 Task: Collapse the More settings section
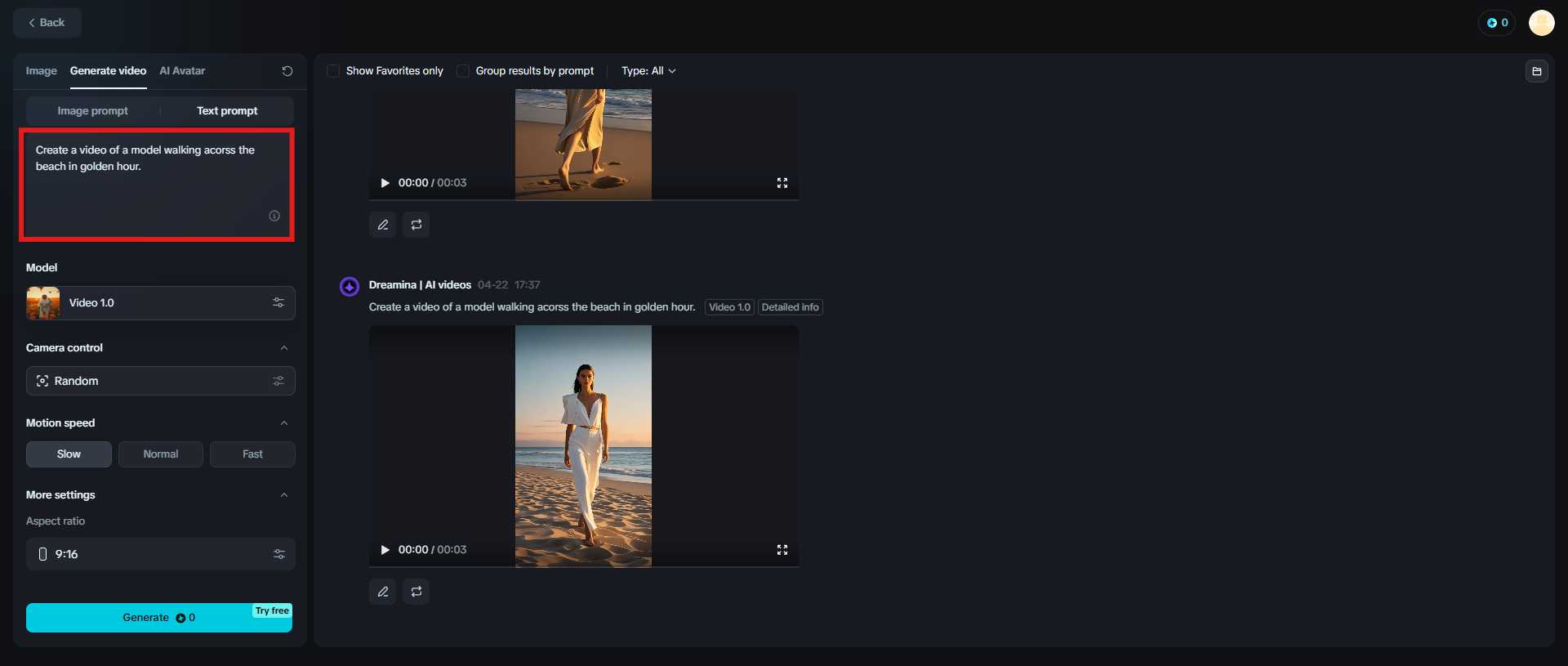[284, 495]
